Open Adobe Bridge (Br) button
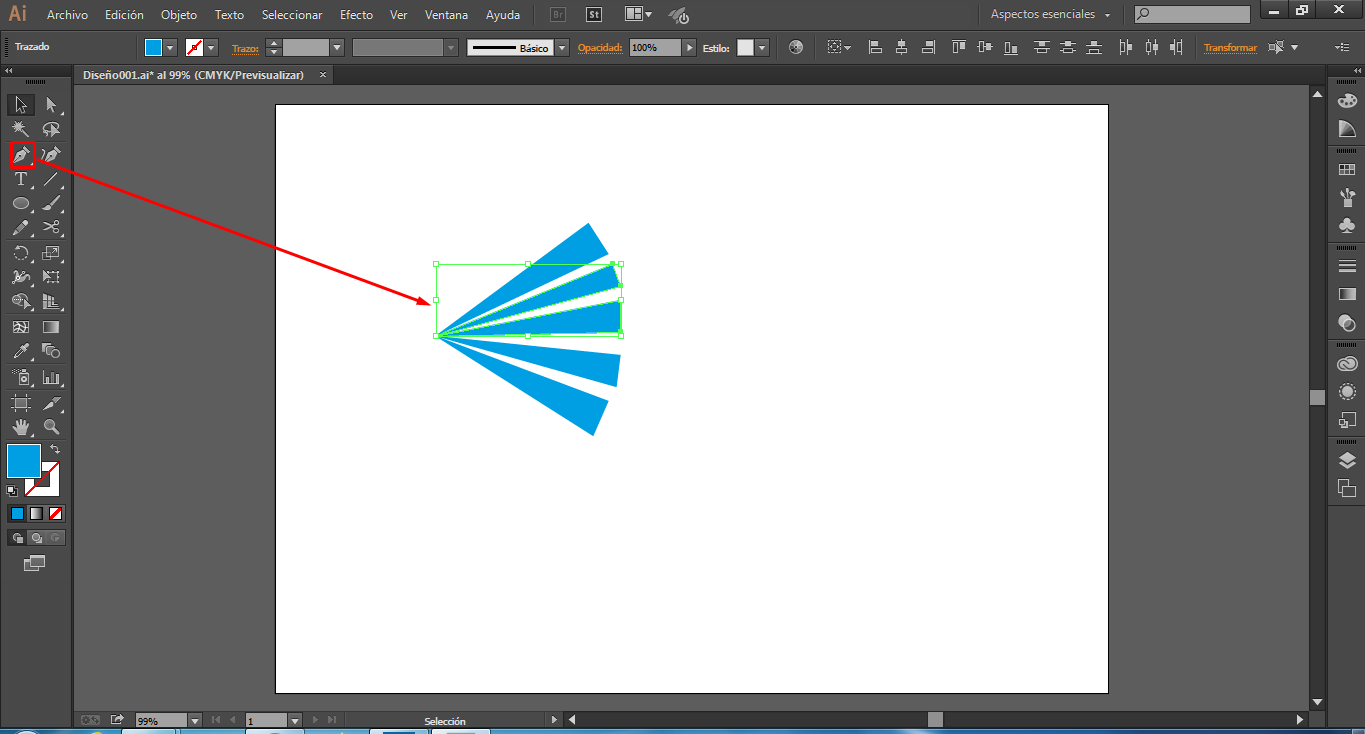The height and width of the screenshot is (734, 1365). (559, 15)
